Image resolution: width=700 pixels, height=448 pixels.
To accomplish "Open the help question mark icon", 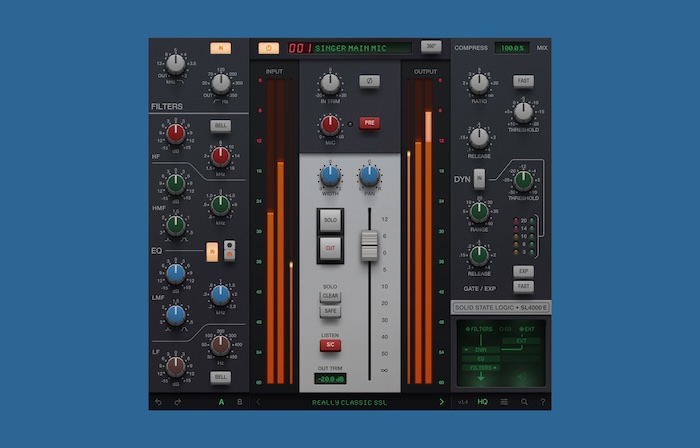I will point(542,402).
